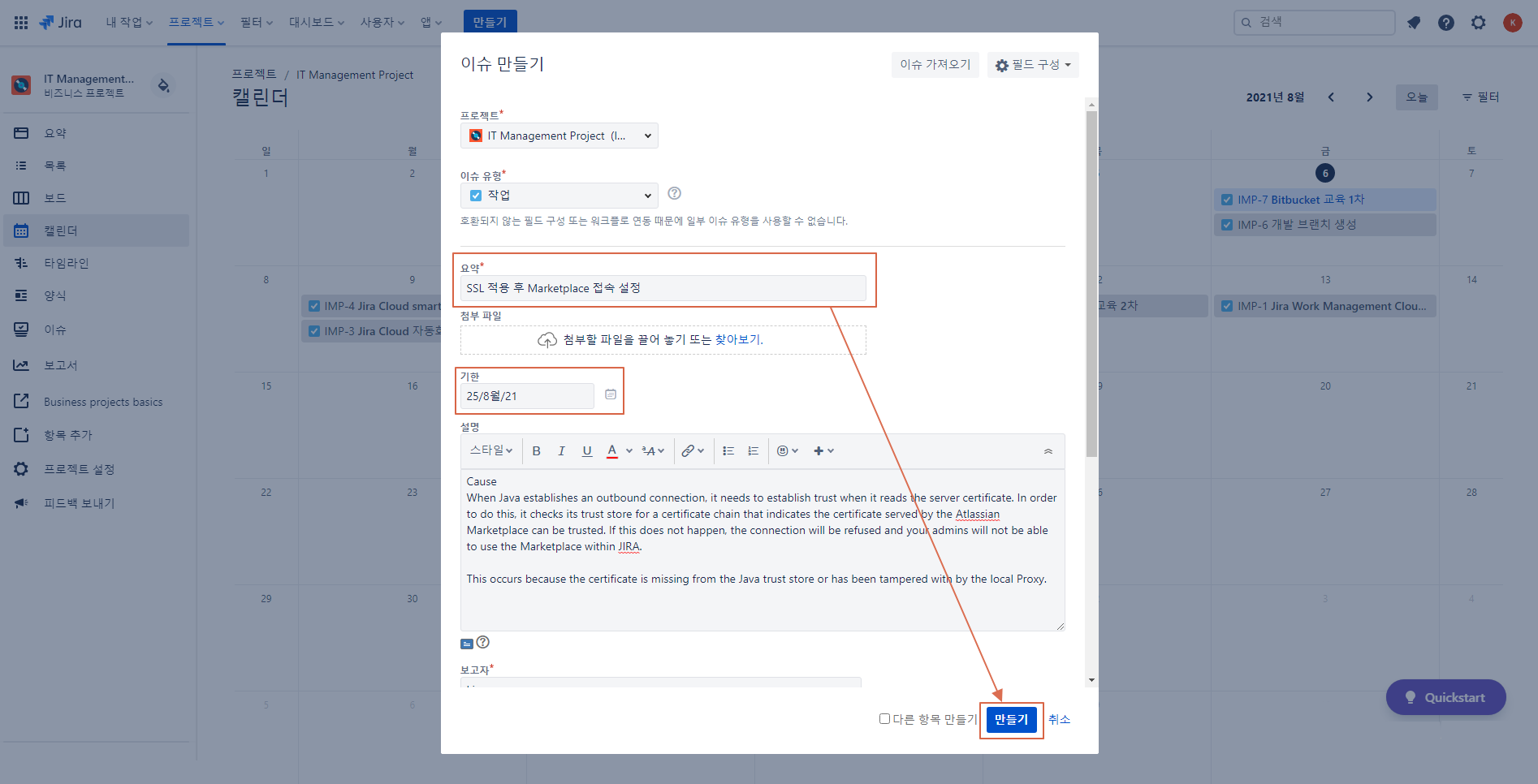Open 피드백 보내기 in the sidebar
The image size is (1538, 784).
(97, 503)
